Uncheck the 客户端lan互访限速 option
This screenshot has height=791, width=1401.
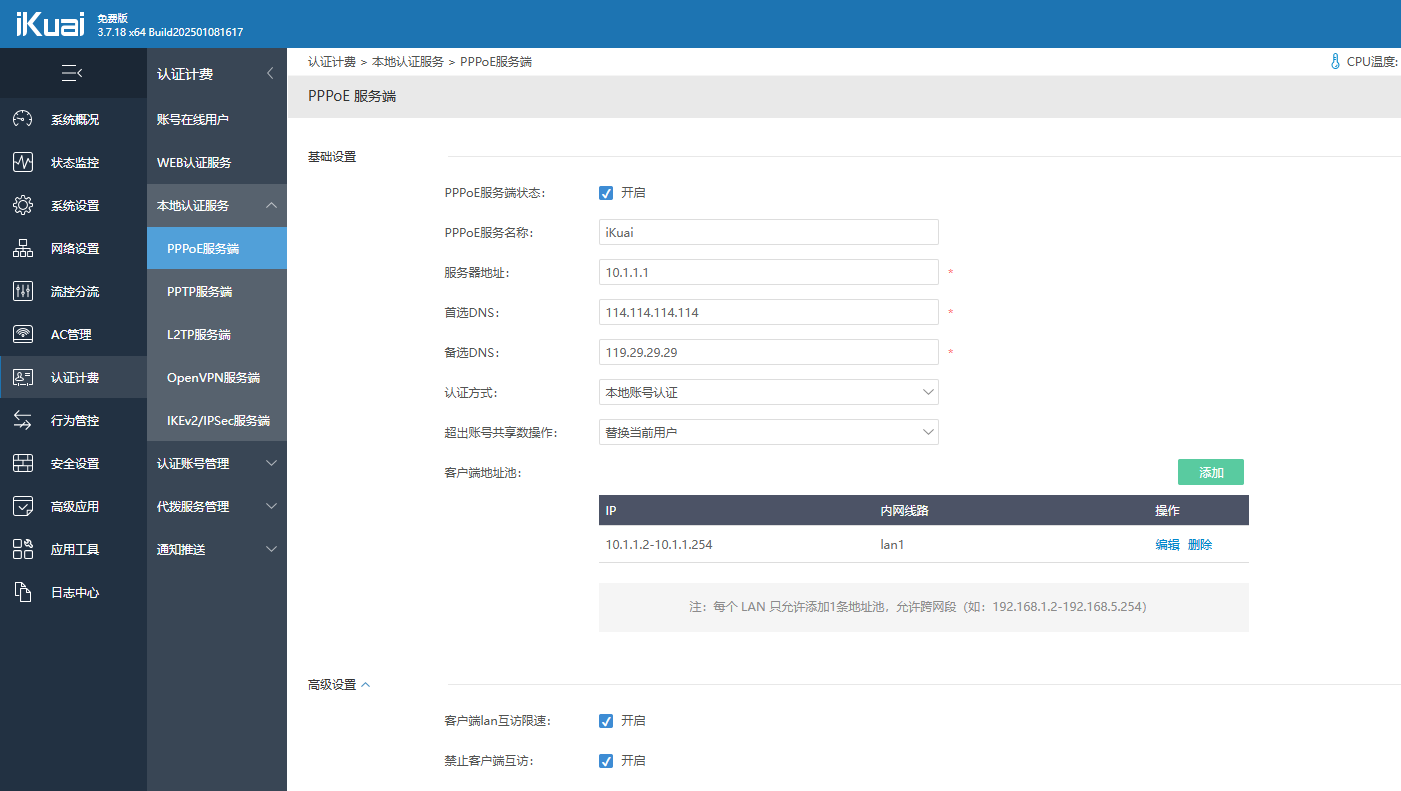pos(606,721)
